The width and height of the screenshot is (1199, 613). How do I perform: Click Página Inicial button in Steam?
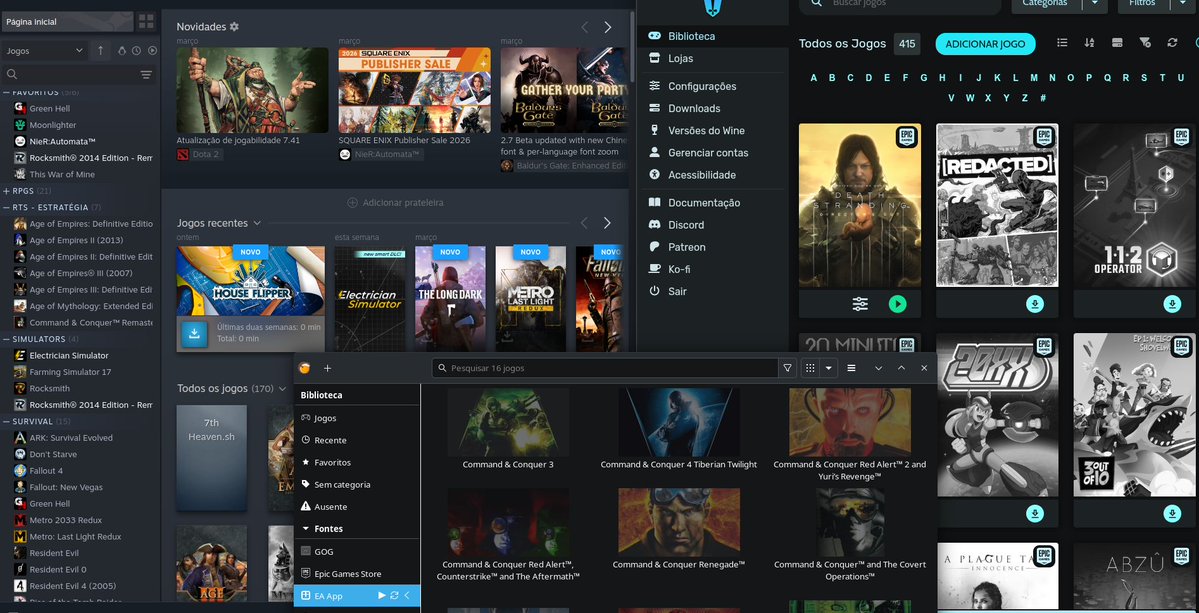click(67, 21)
